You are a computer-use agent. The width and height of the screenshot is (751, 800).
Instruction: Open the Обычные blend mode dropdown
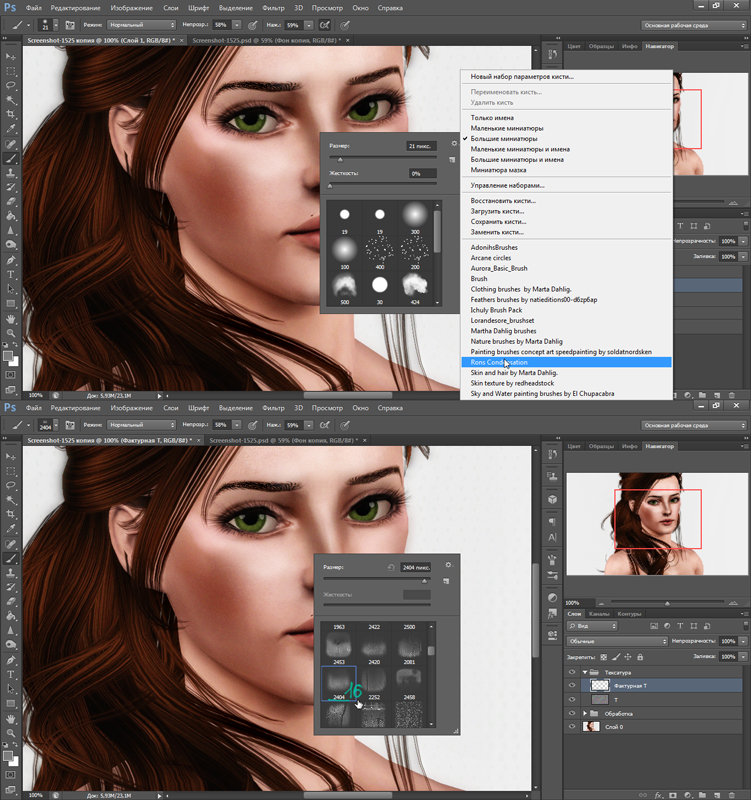click(617, 641)
